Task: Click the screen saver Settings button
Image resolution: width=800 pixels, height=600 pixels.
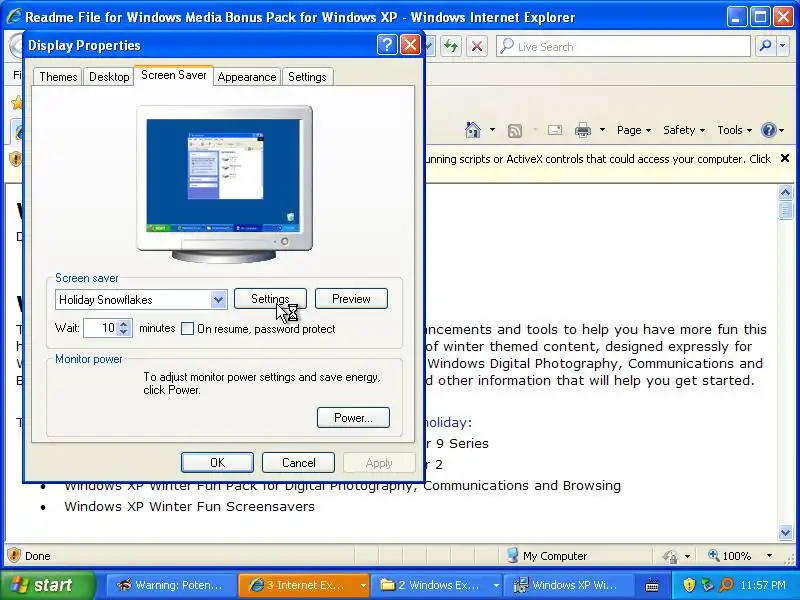Action: point(270,298)
